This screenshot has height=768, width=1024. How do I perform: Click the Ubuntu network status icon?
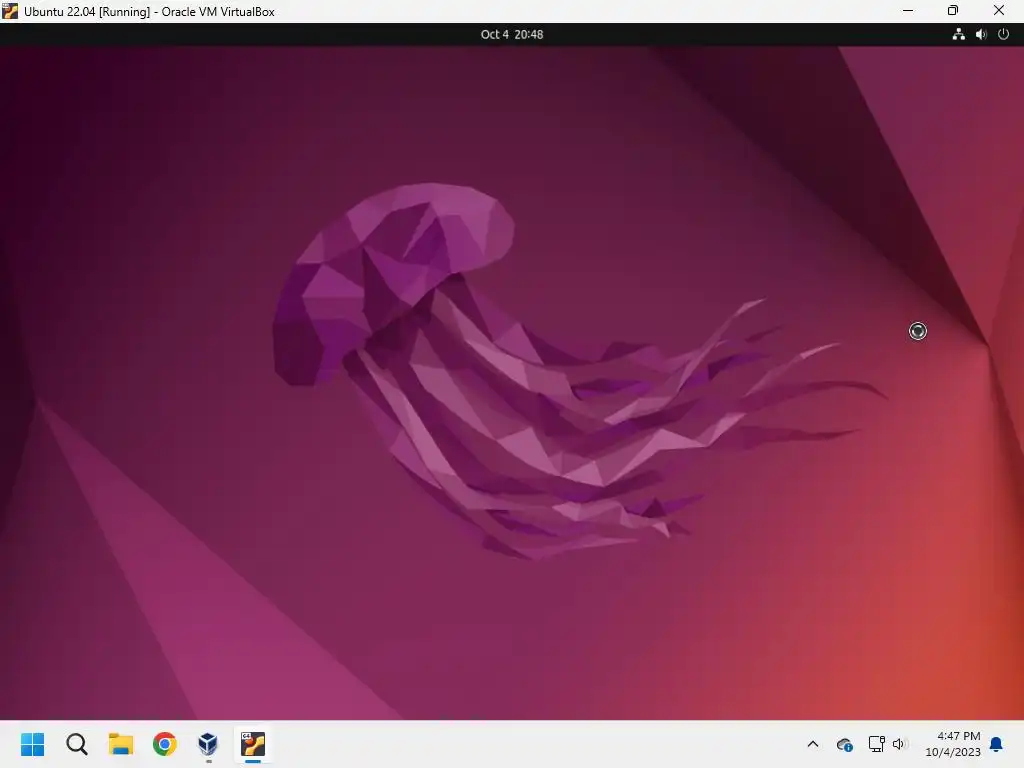958,35
